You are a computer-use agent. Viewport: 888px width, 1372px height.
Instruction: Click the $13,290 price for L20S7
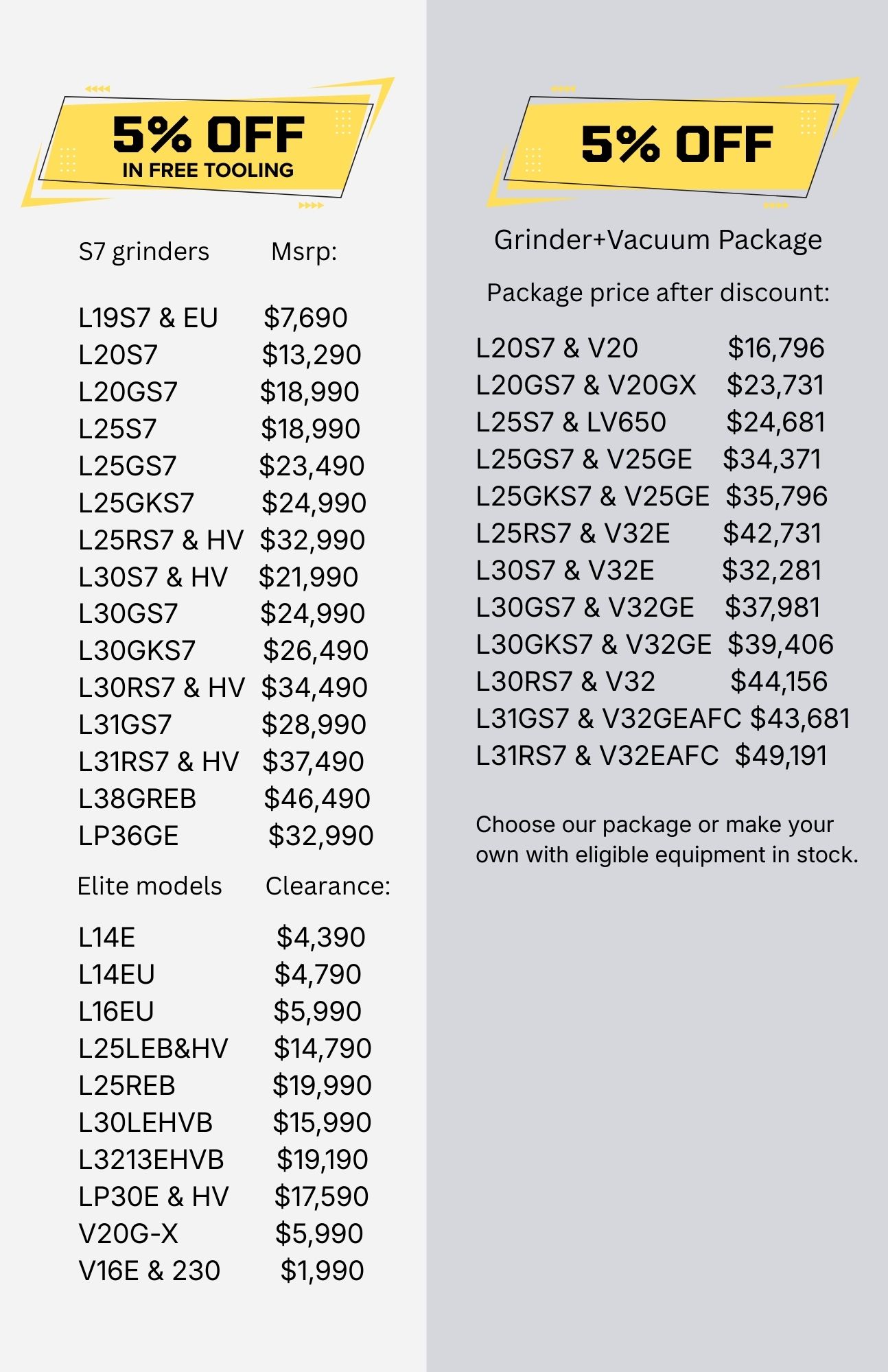tap(311, 355)
